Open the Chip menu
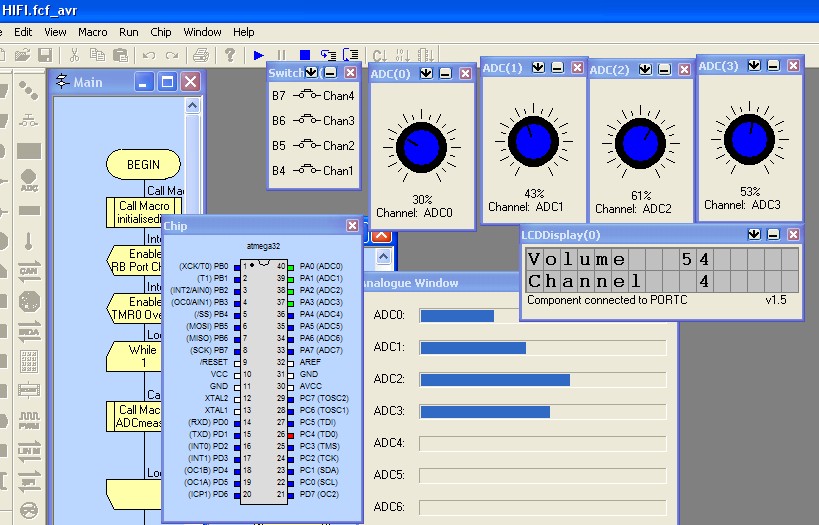This screenshot has height=525, width=819. coord(161,32)
